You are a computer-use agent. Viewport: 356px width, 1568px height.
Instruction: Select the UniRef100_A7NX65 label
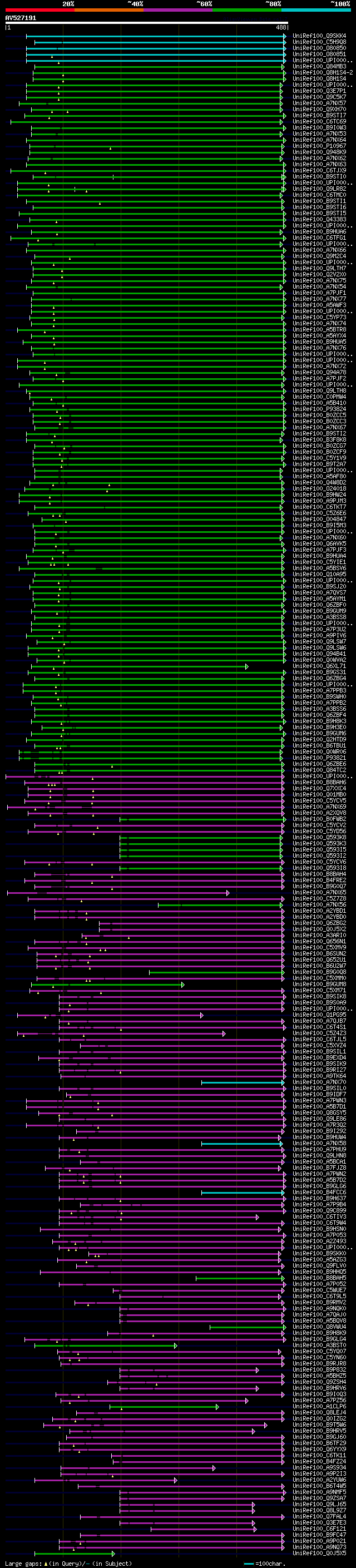(319, 892)
